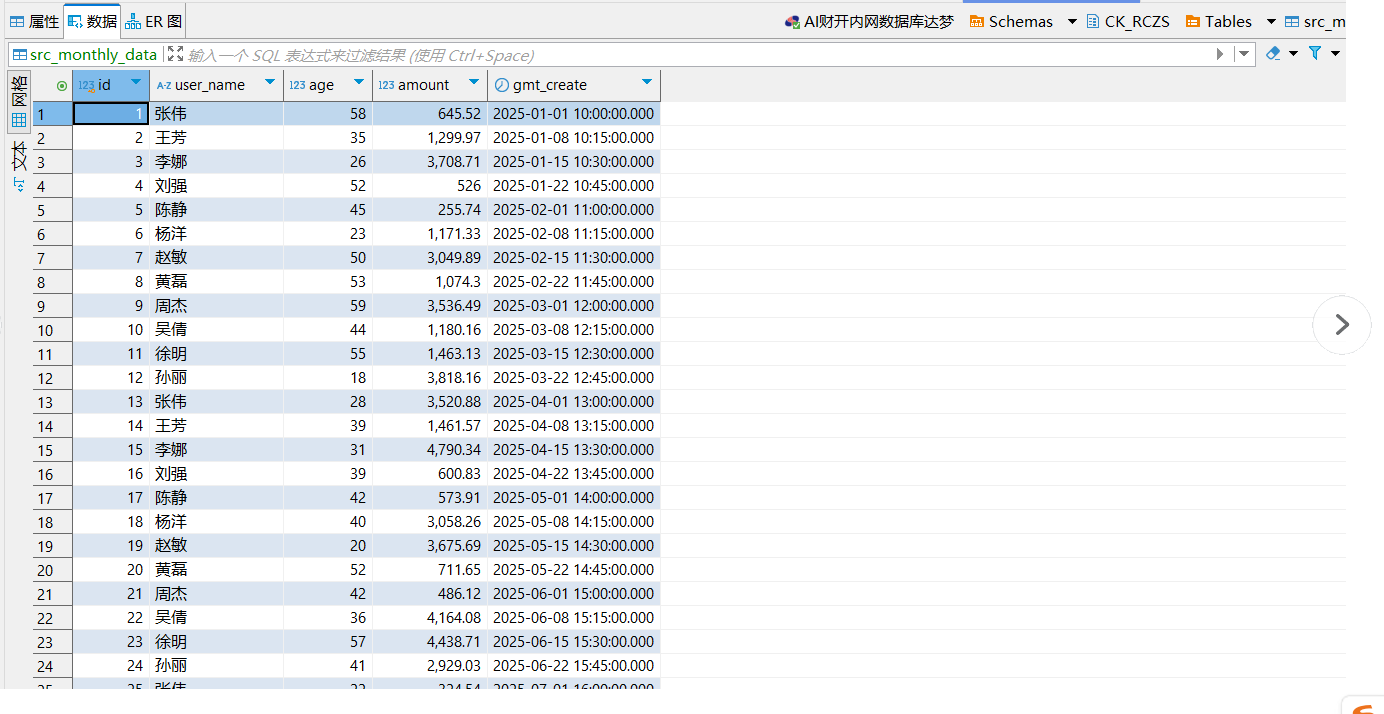Click the amount cell 645.52

[x=430, y=114]
